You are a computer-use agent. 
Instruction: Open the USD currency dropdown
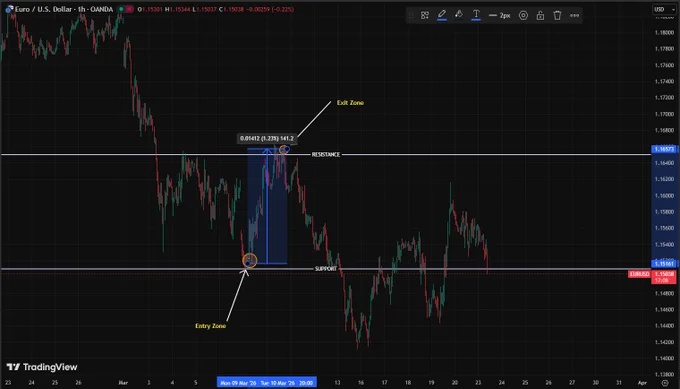[664, 9]
